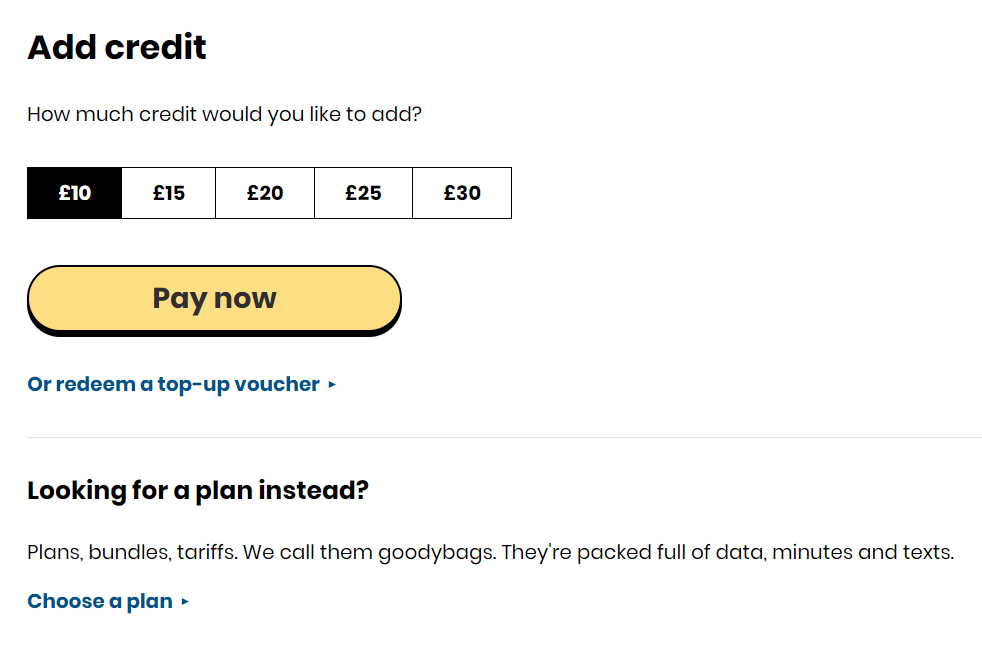Choose the £15 top-up option
The height and width of the screenshot is (648, 982).
tap(168, 193)
